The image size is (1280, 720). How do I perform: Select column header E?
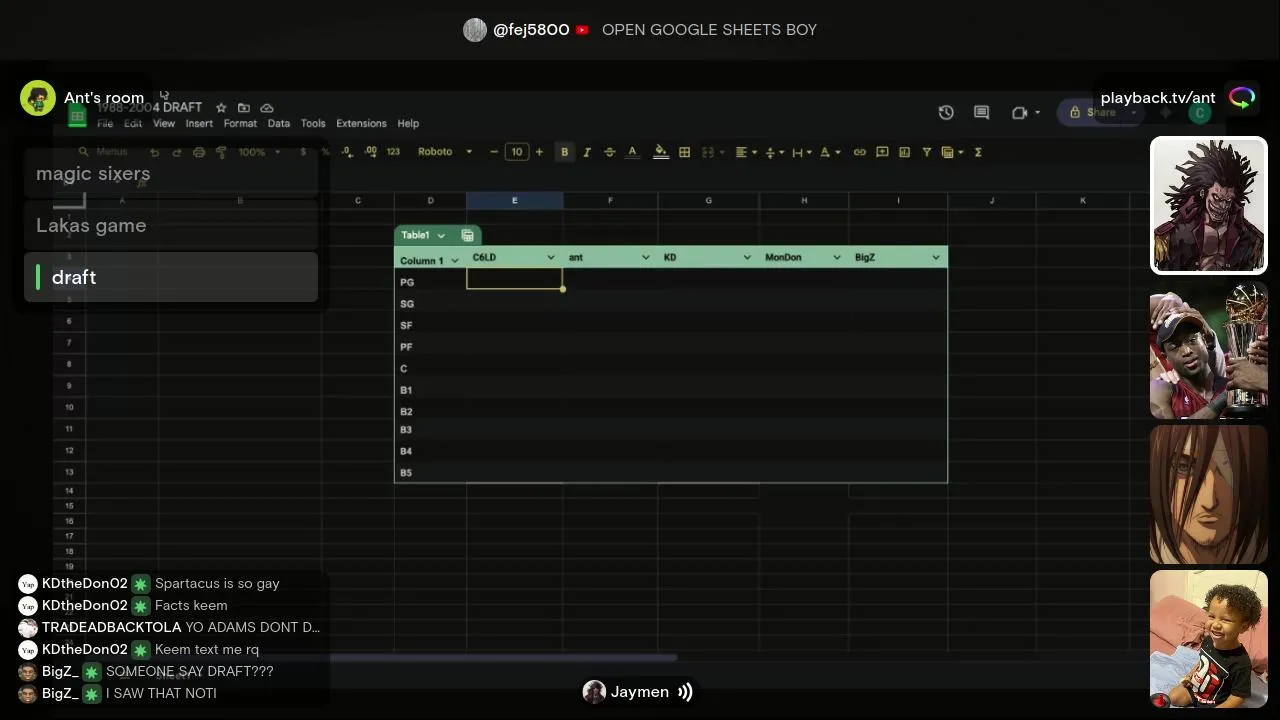tap(514, 201)
